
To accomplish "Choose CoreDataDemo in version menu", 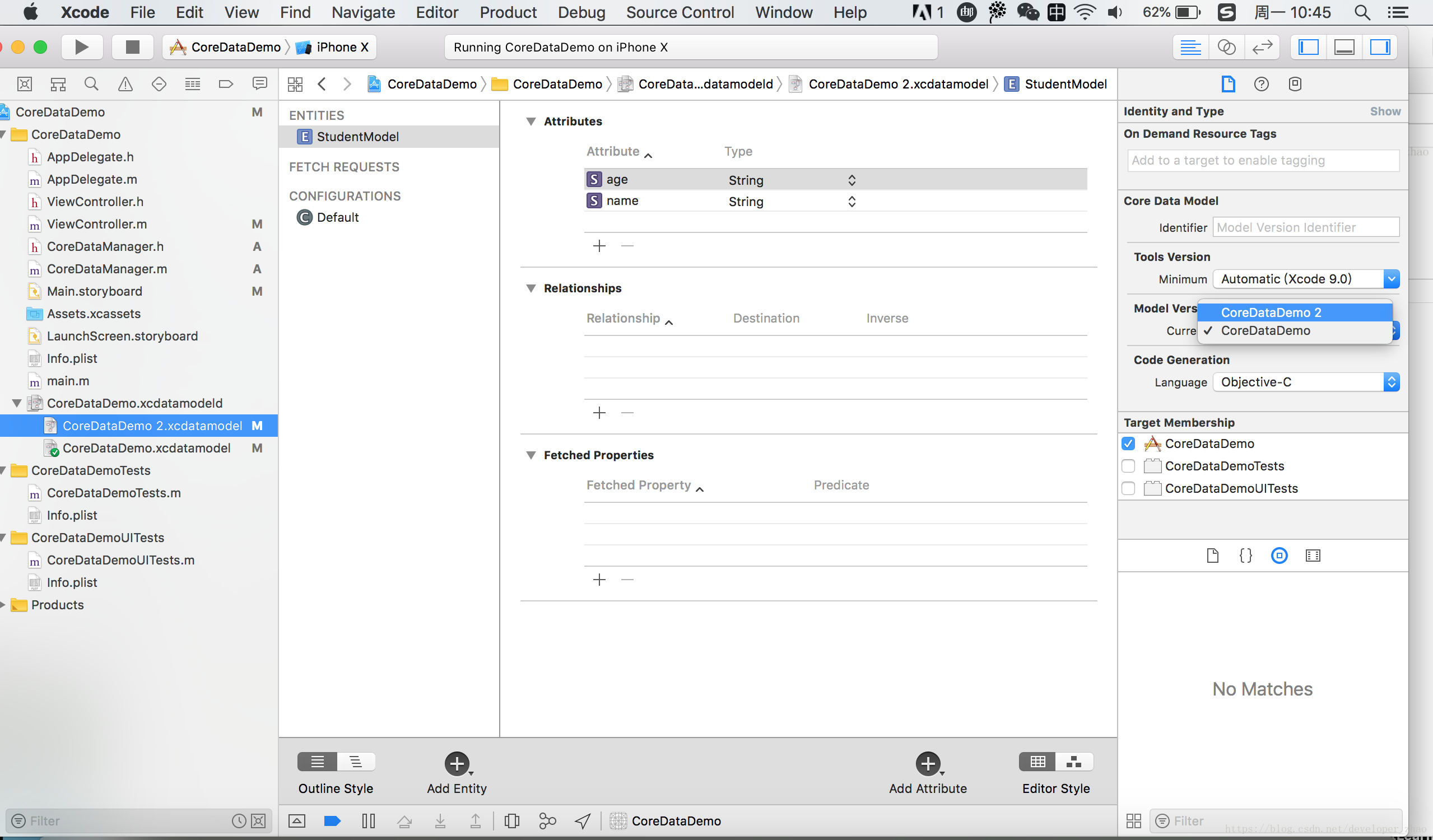I will pyautogui.click(x=1295, y=331).
